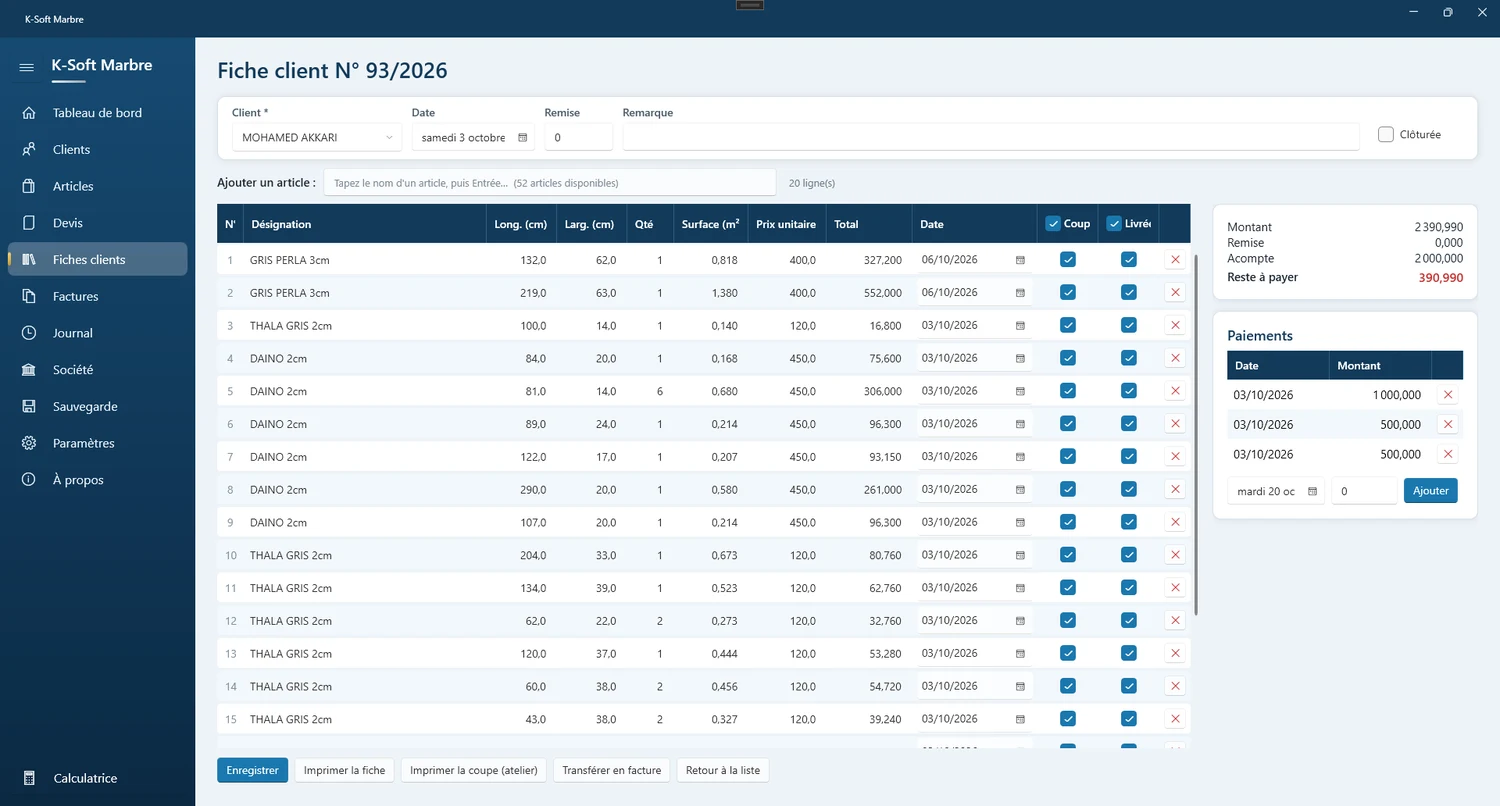Click the Ajouter payment button
Screen dimensions: 1500x806
1430,491
